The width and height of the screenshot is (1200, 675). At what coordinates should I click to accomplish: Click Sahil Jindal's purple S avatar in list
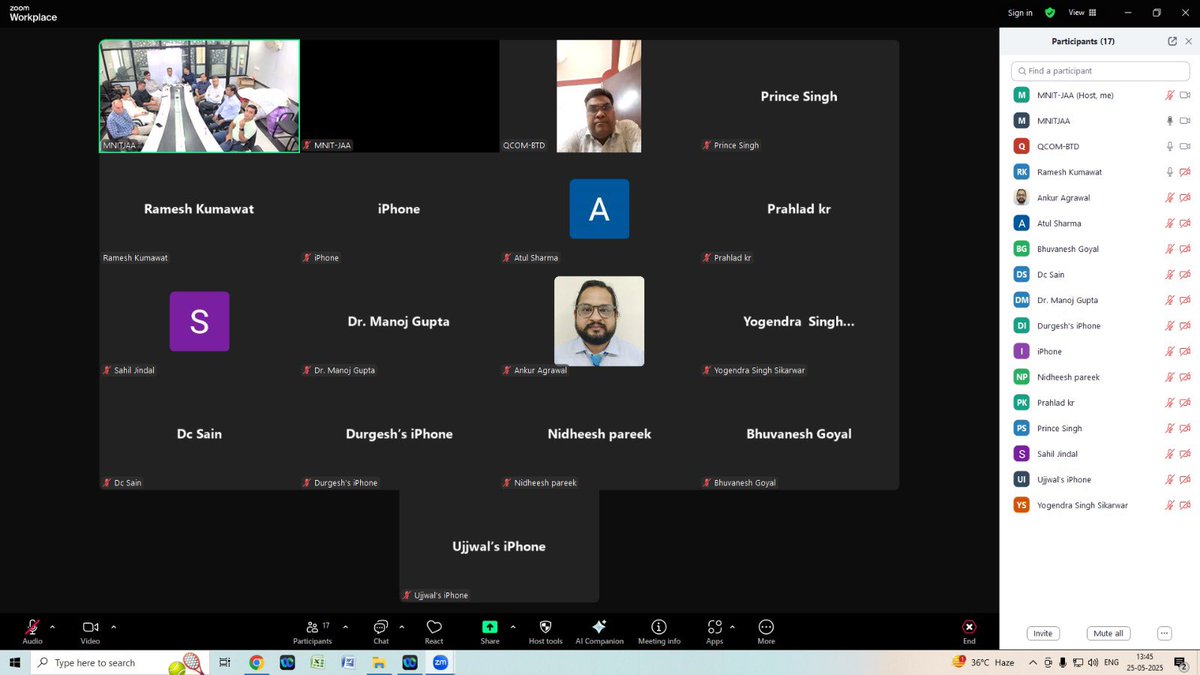pyautogui.click(x=1021, y=454)
